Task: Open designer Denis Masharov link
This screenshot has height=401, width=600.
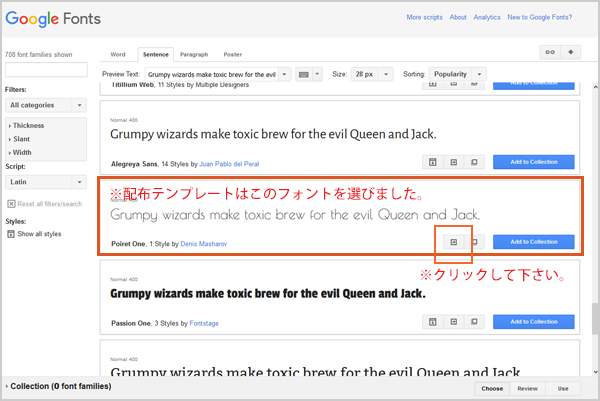Action: (x=204, y=244)
